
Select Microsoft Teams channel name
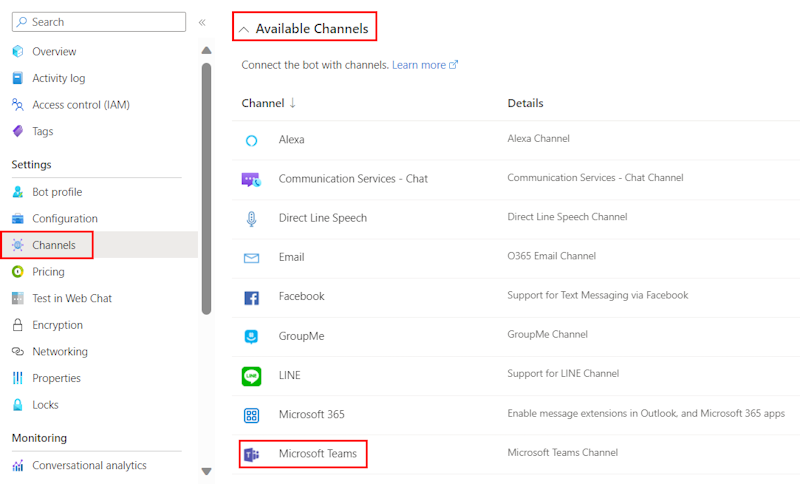(317, 453)
